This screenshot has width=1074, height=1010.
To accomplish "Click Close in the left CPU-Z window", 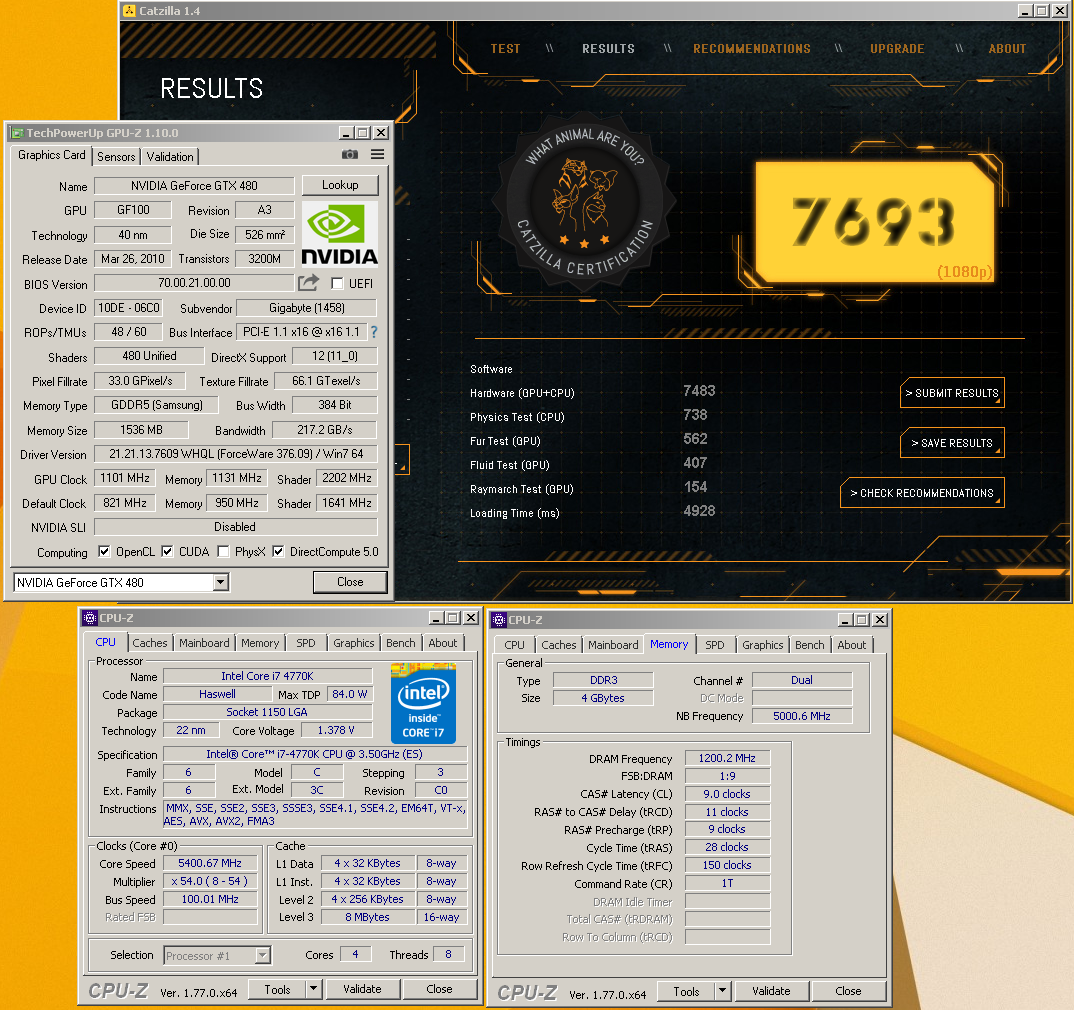I will [x=439, y=989].
